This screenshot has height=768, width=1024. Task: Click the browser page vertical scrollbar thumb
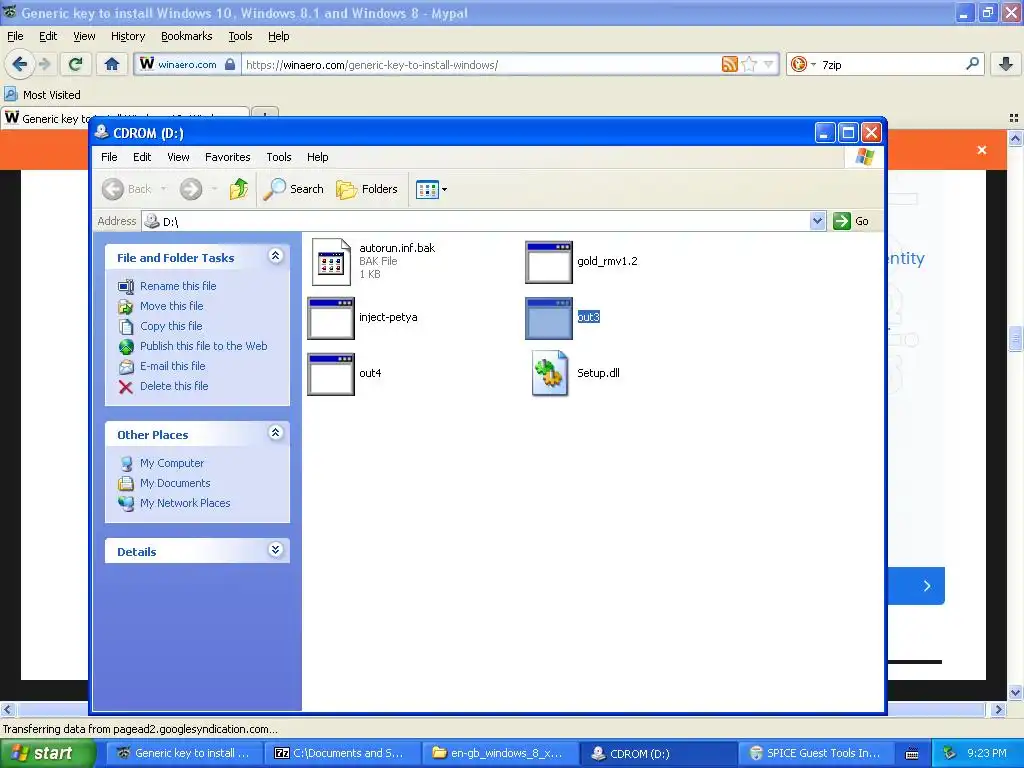[1015, 339]
